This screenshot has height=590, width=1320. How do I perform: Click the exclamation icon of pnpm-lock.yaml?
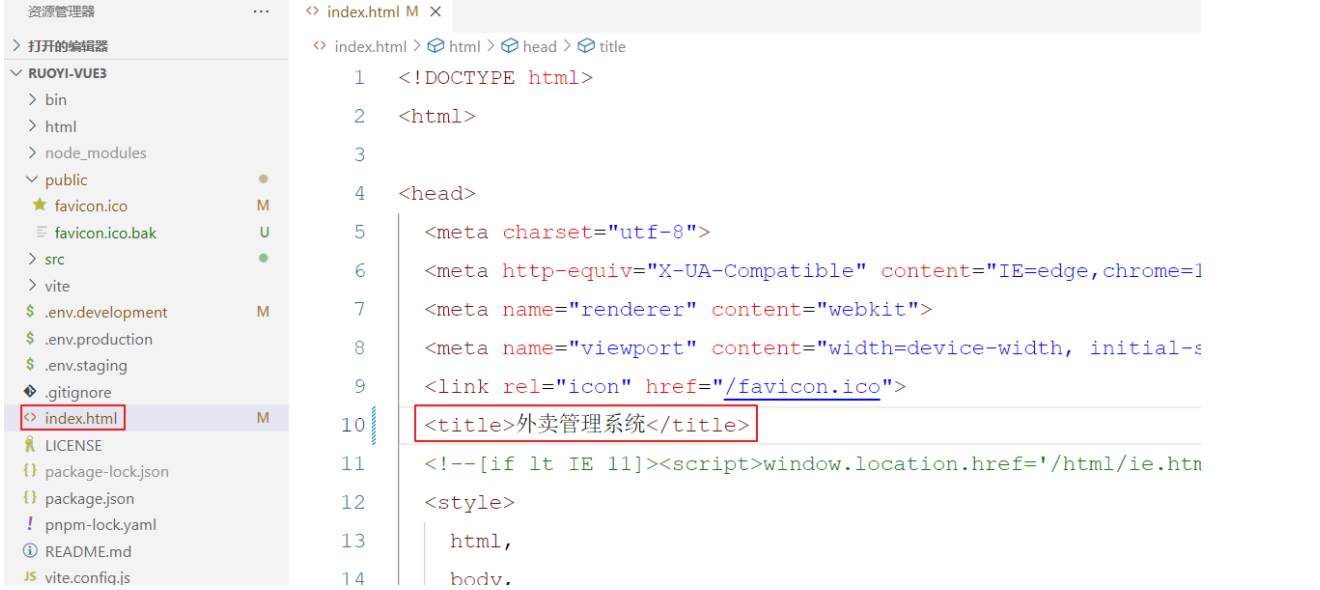[30, 524]
